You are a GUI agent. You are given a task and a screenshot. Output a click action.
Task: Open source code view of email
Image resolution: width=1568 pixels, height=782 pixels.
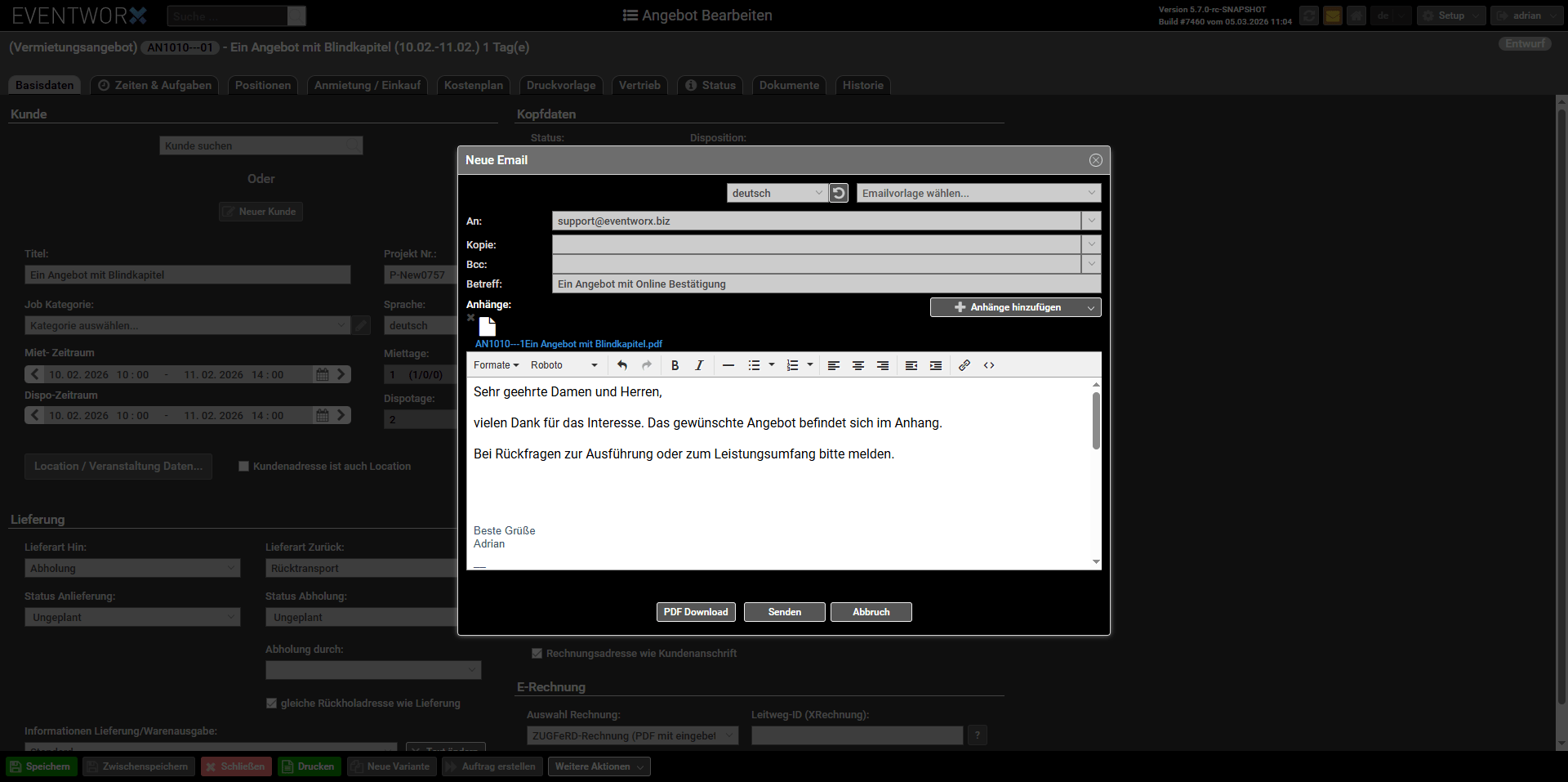(x=989, y=365)
